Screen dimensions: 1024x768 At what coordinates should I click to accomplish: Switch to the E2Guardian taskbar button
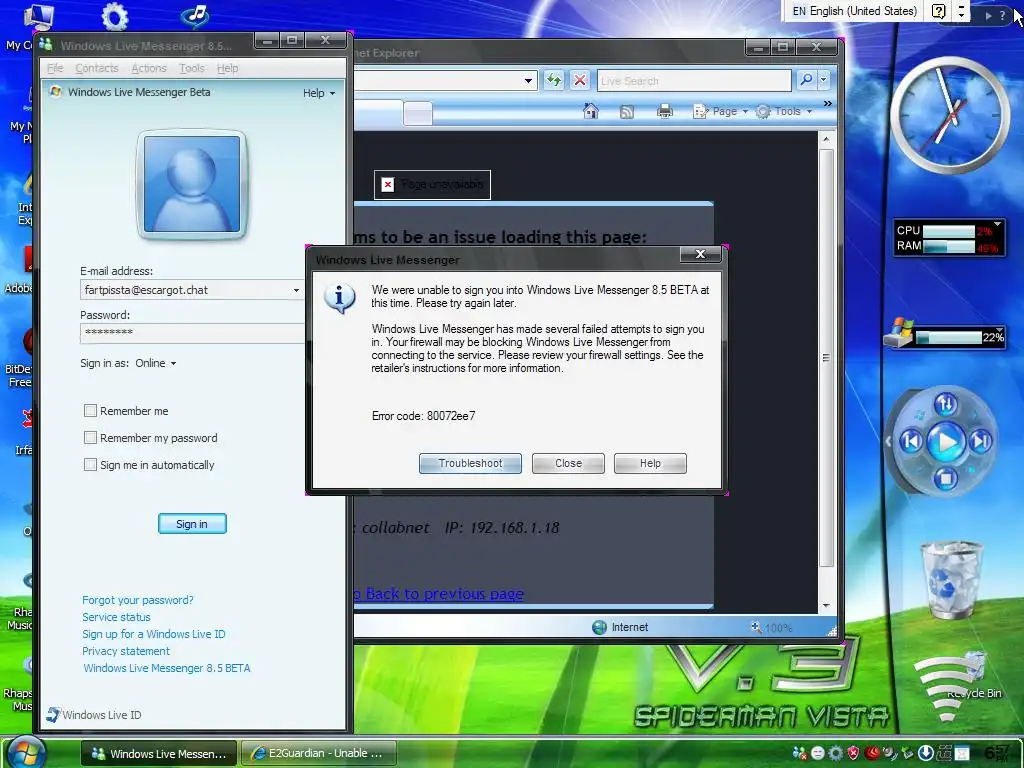318,753
